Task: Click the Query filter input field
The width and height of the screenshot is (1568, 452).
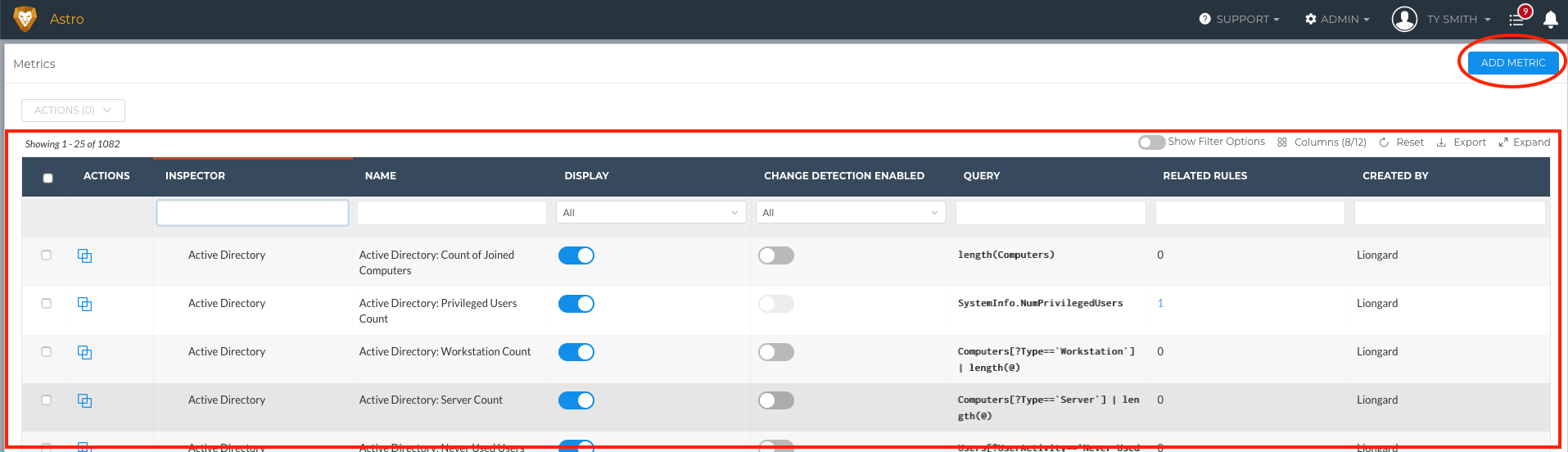Action: point(1051,213)
